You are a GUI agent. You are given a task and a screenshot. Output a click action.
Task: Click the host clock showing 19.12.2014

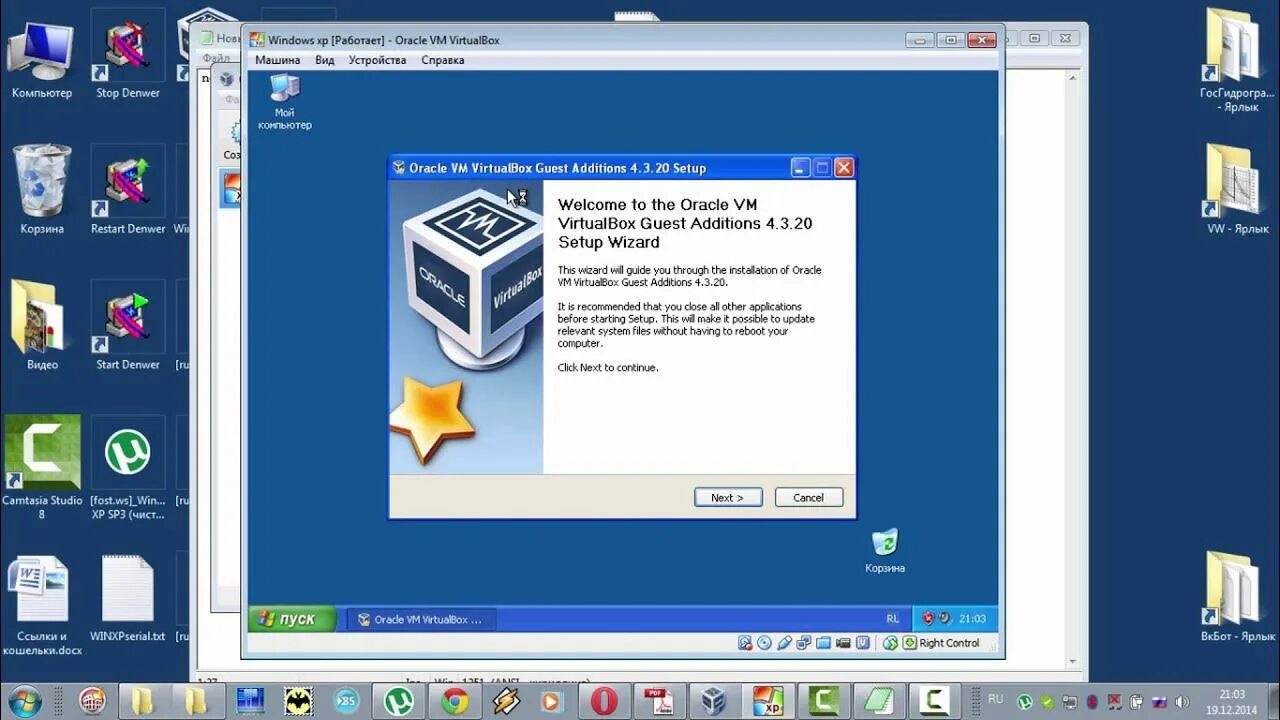[x=1232, y=701]
